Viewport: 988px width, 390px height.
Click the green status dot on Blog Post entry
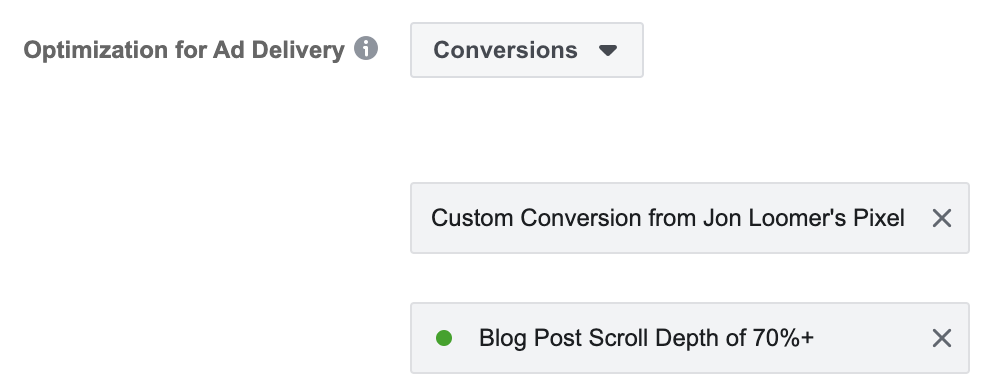click(x=444, y=338)
